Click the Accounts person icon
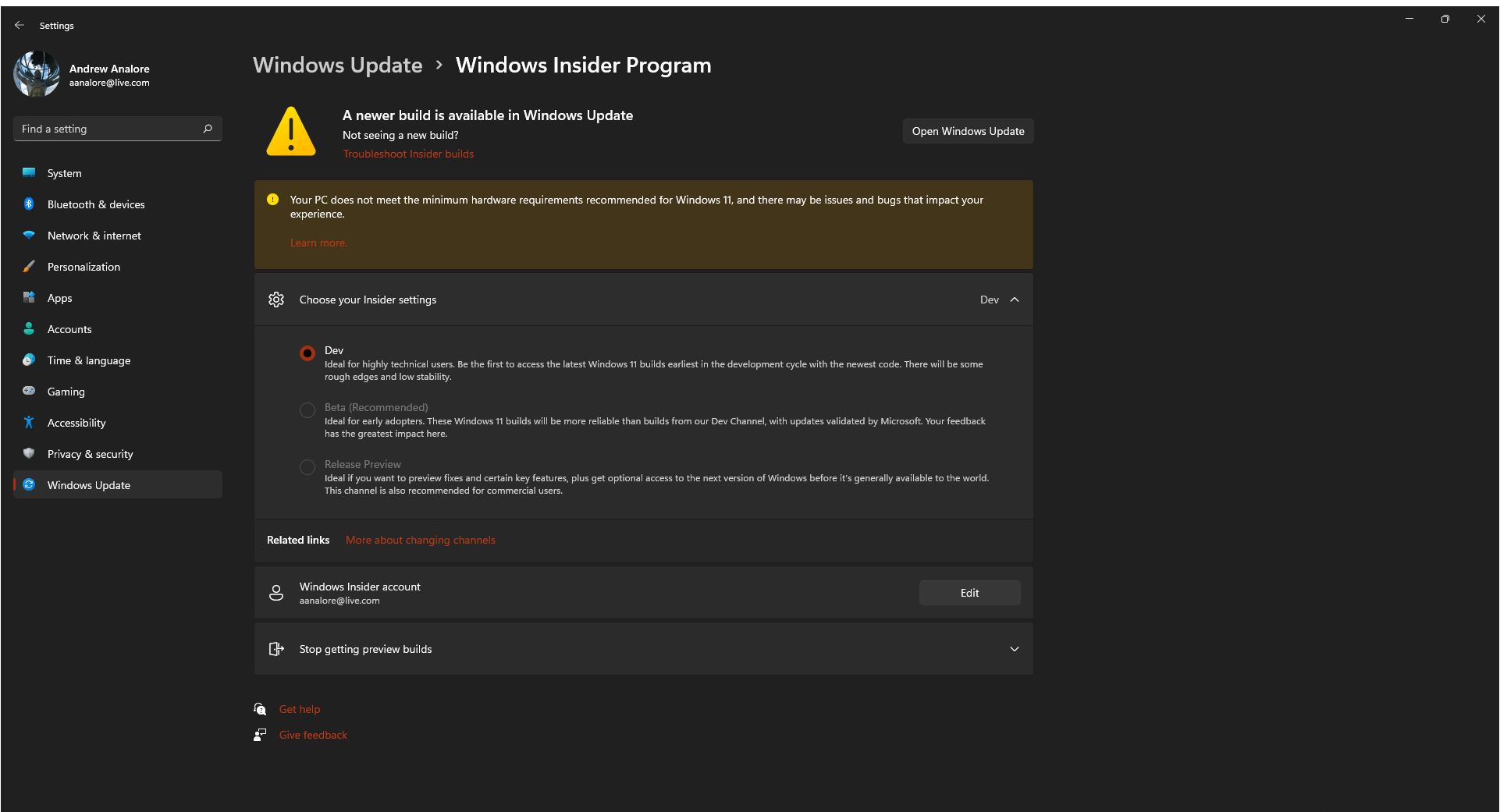Viewport: 1500px width, 812px height. (29, 328)
